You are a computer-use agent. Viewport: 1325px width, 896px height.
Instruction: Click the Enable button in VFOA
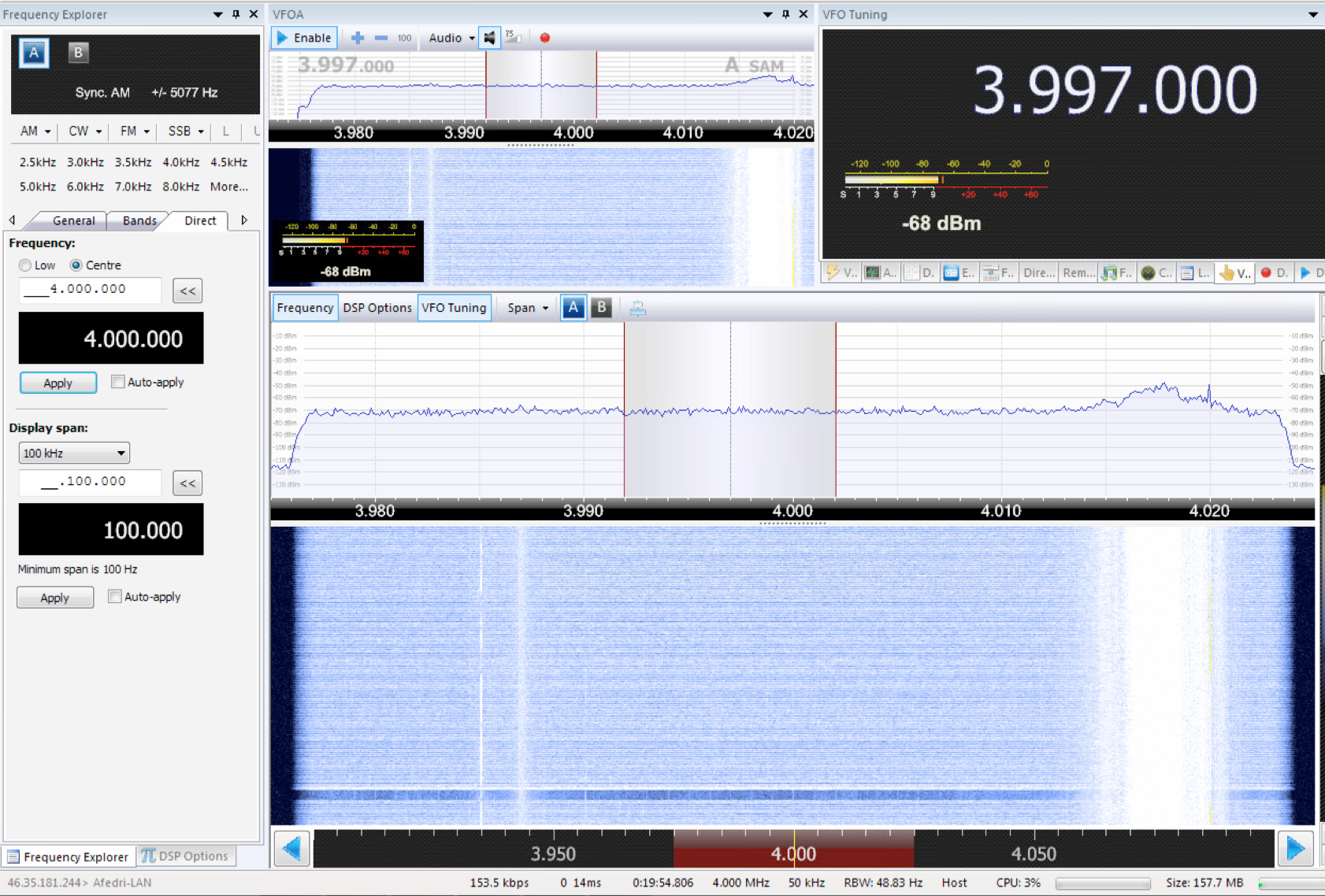pyautogui.click(x=304, y=38)
